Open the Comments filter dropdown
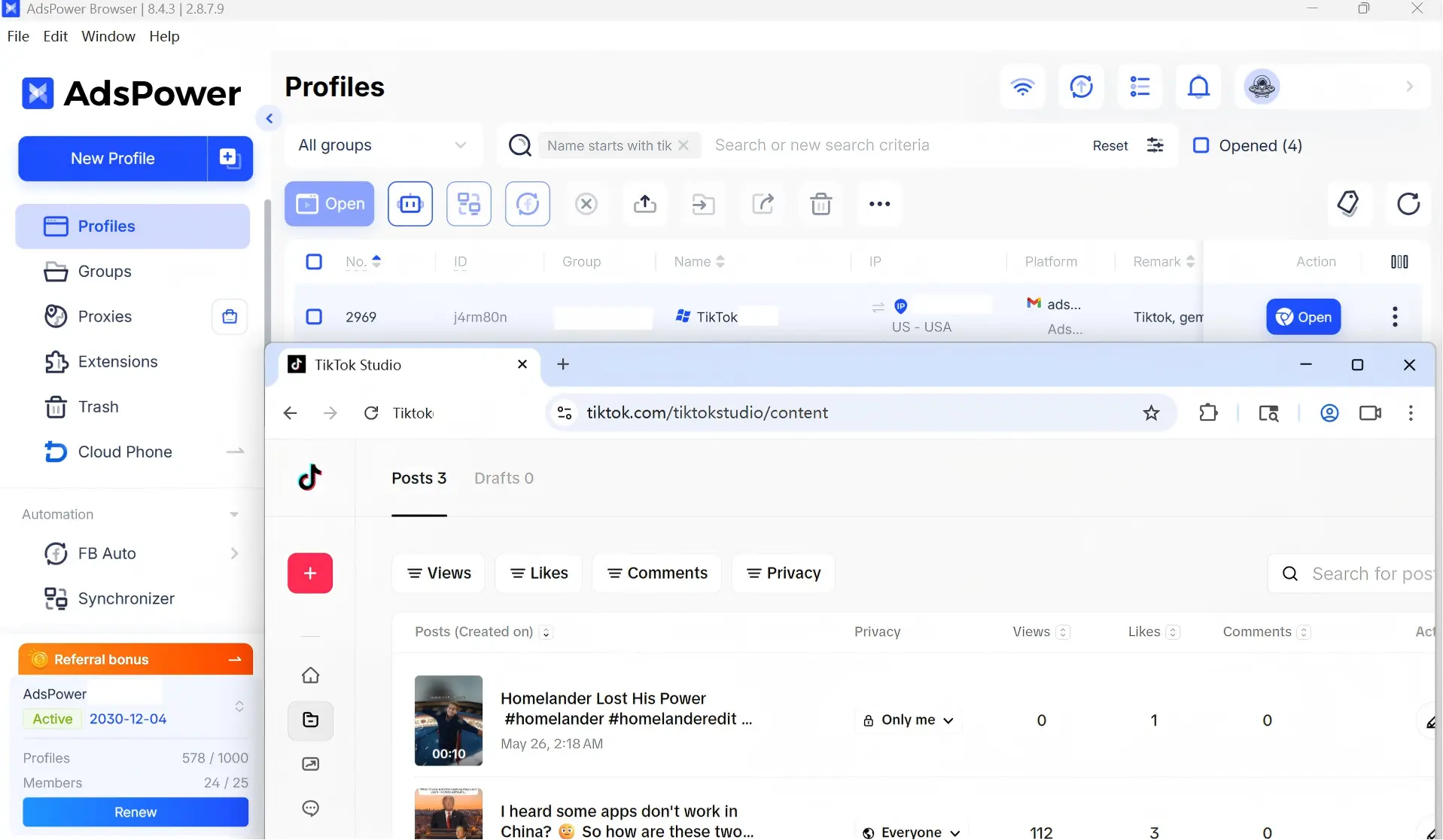Image resolution: width=1443 pixels, height=840 pixels. [657, 574]
